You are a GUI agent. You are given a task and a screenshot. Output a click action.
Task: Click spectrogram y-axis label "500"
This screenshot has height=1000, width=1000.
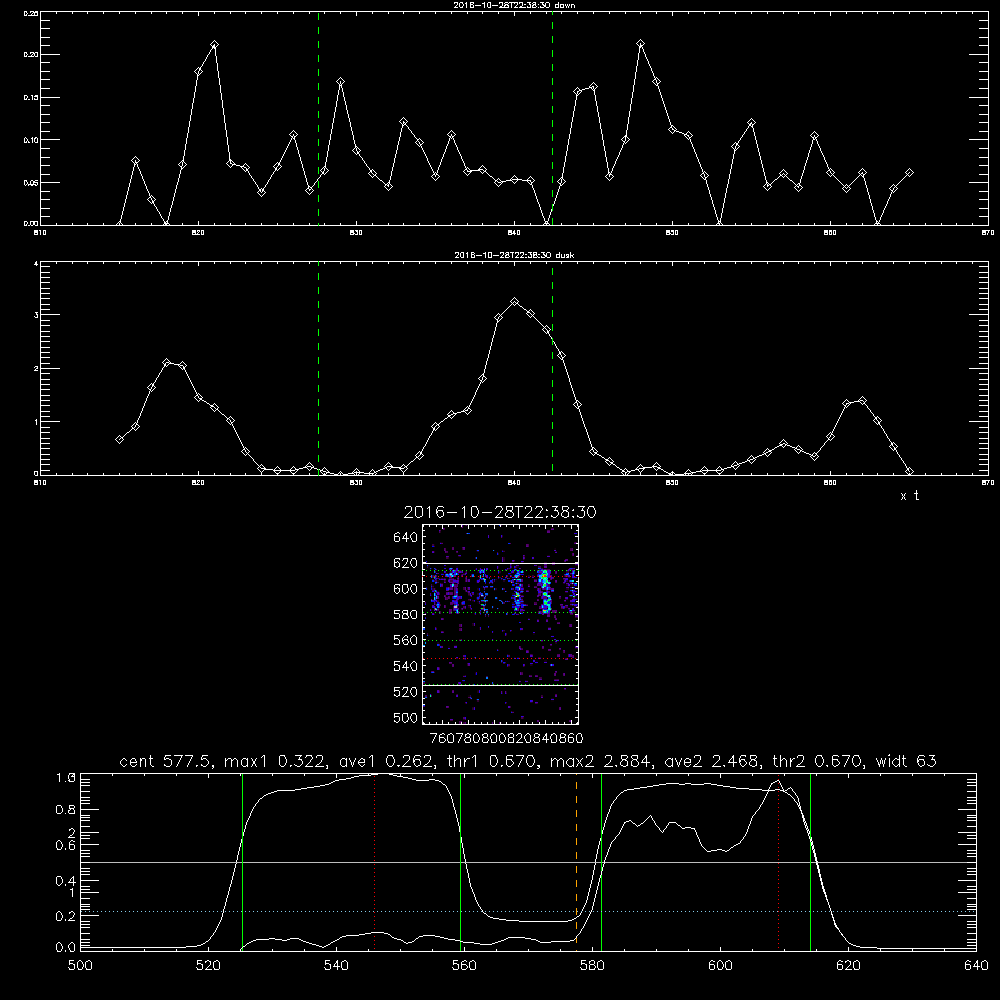[x=406, y=717]
